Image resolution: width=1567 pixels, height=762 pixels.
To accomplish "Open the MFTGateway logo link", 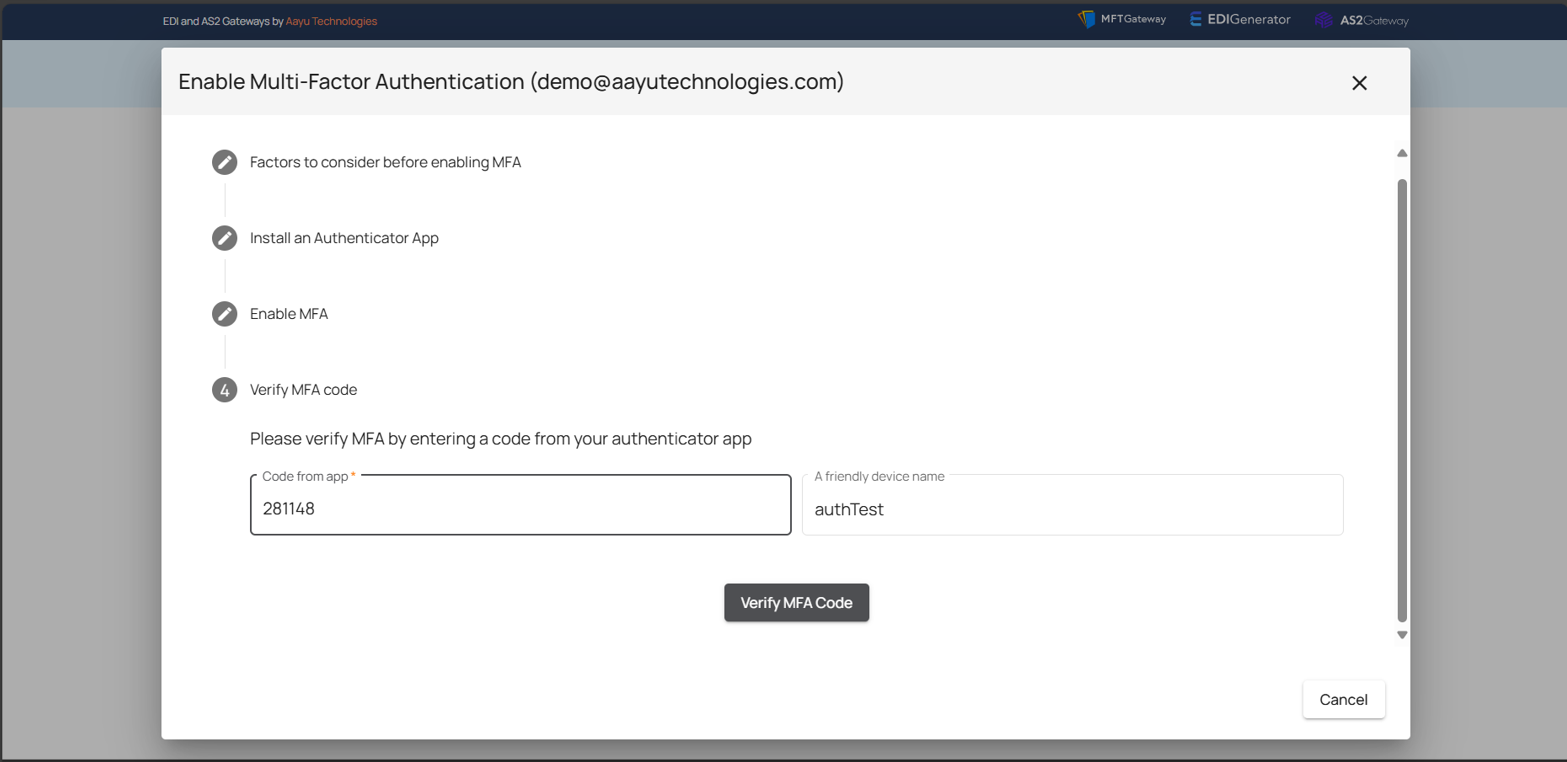I will 1122,19.
